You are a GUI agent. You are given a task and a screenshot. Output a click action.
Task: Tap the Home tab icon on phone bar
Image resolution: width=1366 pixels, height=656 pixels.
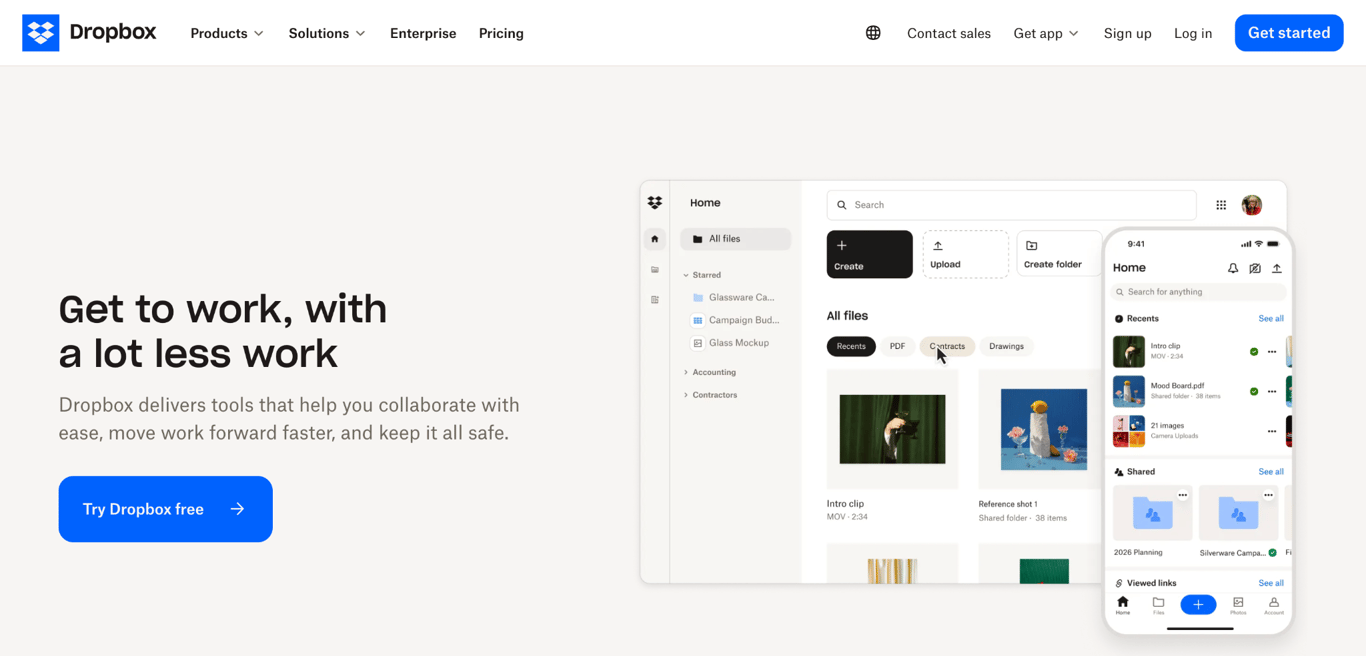tap(1123, 605)
